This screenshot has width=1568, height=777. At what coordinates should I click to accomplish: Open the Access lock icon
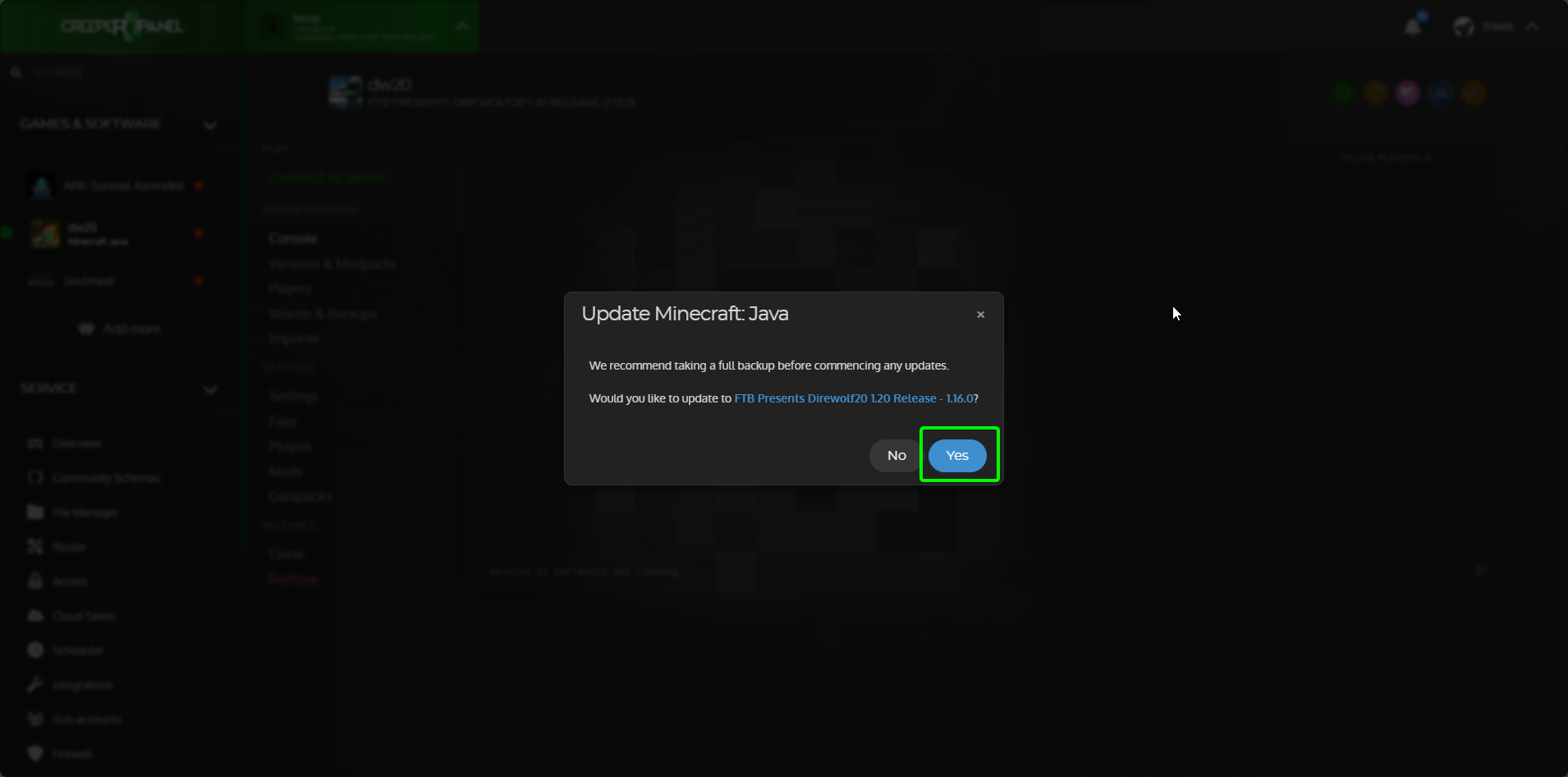coord(35,581)
